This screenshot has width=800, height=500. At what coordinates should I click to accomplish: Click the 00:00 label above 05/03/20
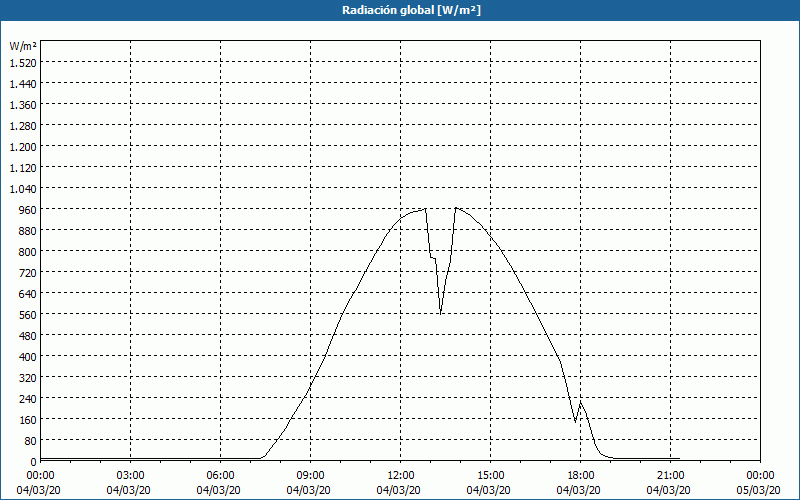pyautogui.click(x=760, y=476)
